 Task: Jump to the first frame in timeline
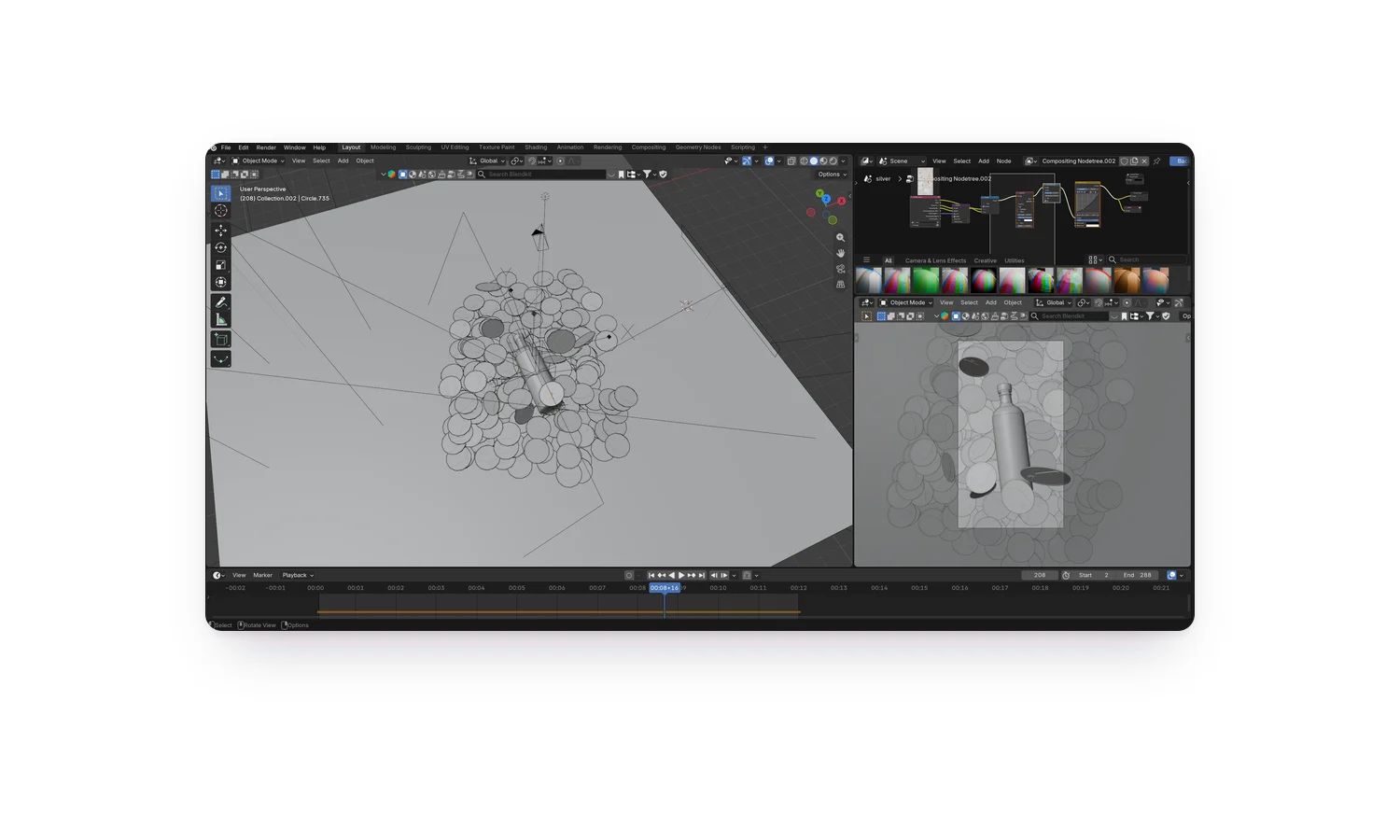[x=651, y=575]
